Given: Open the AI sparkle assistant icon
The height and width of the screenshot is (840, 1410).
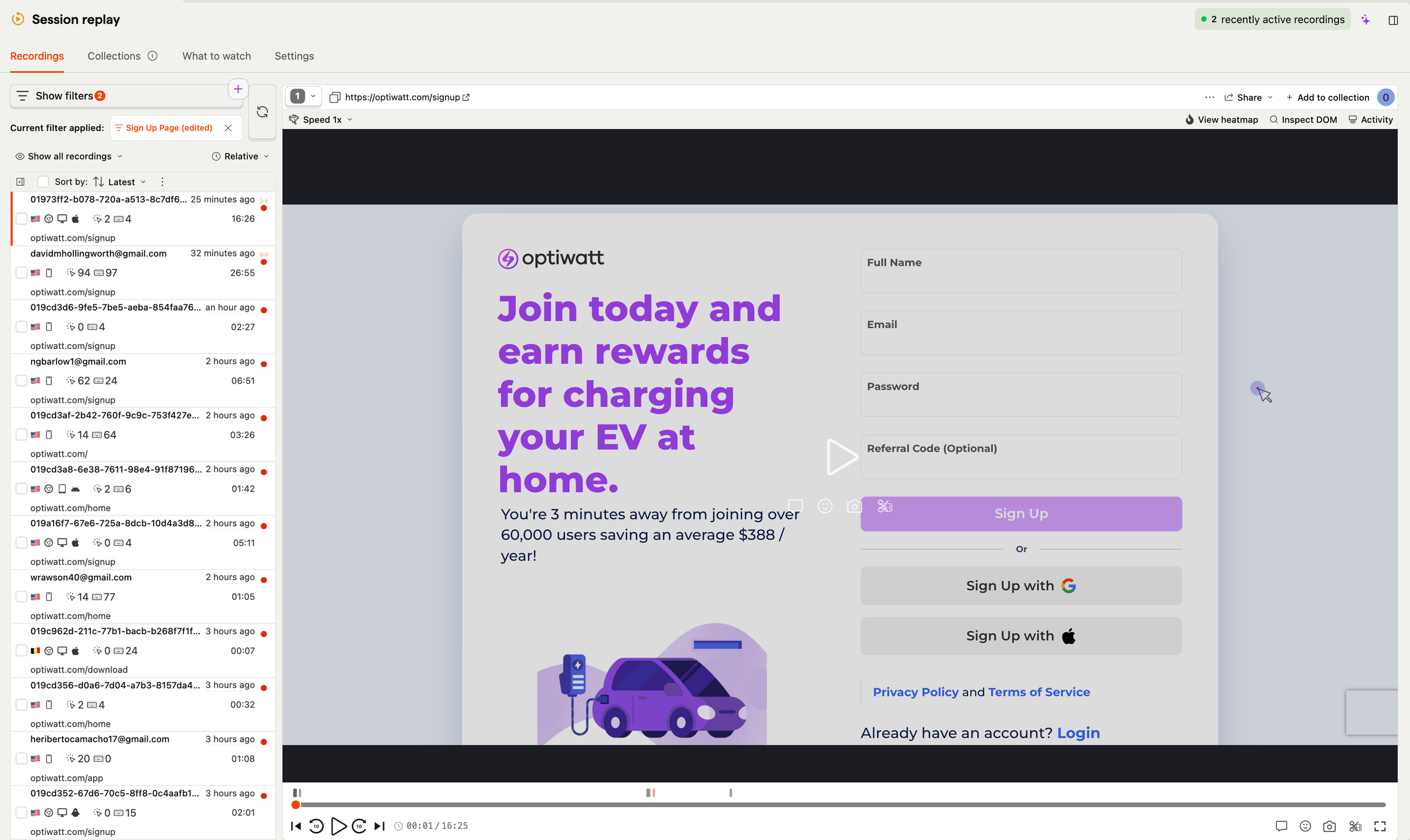Looking at the screenshot, I should [1365, 20].
